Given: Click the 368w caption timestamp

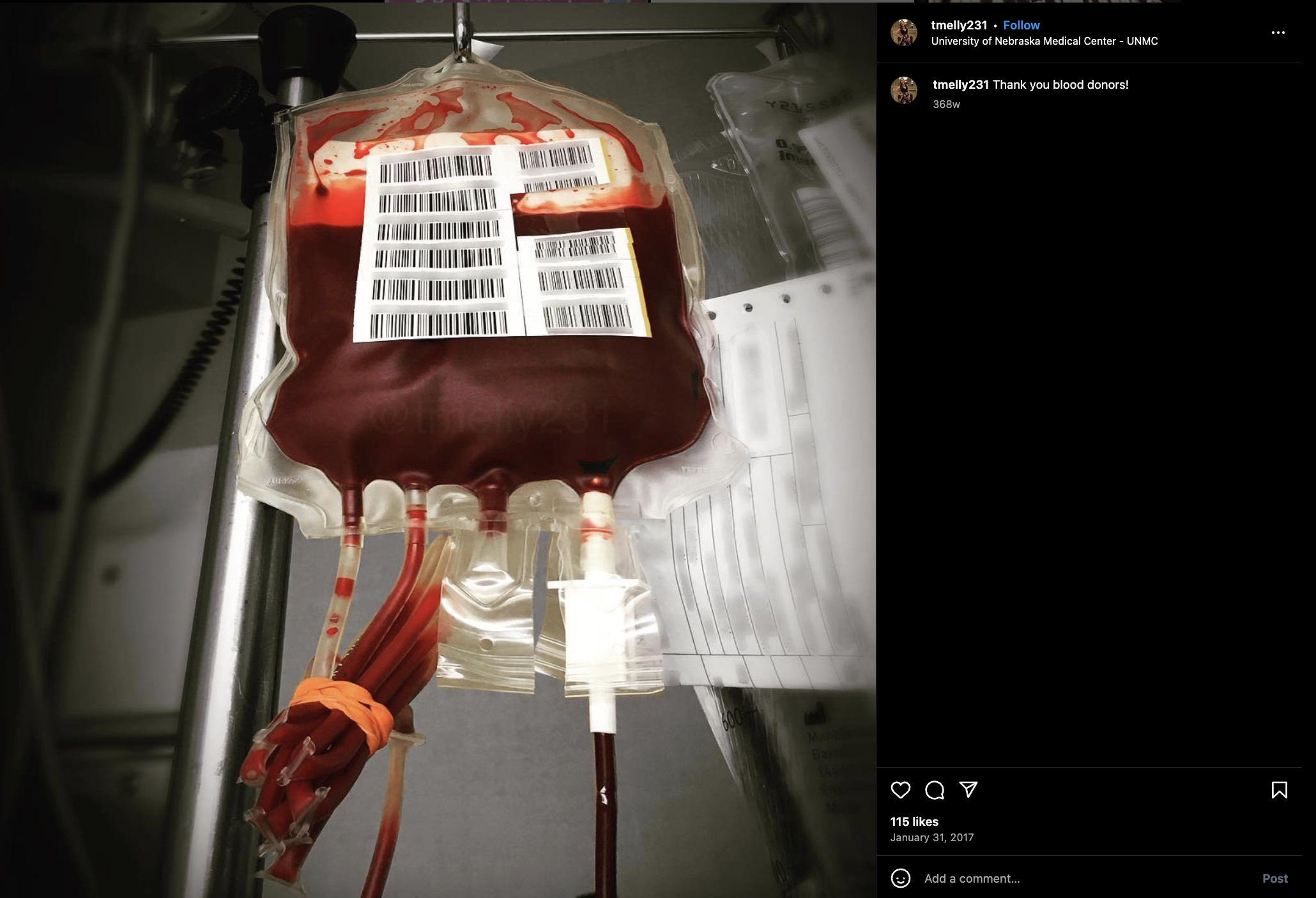Looking at the screenshot, I should click(x=946, y=104).
